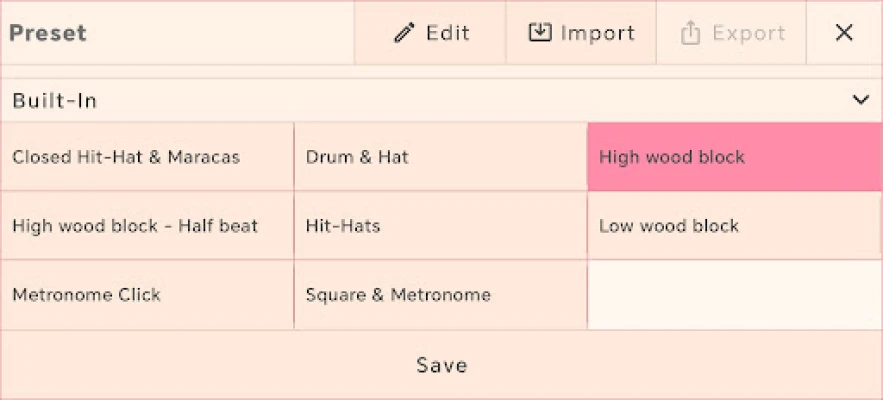Choose the Drum & Hat preset
The height and width of the screenshot is (400, 883).
tap(440, 157)
